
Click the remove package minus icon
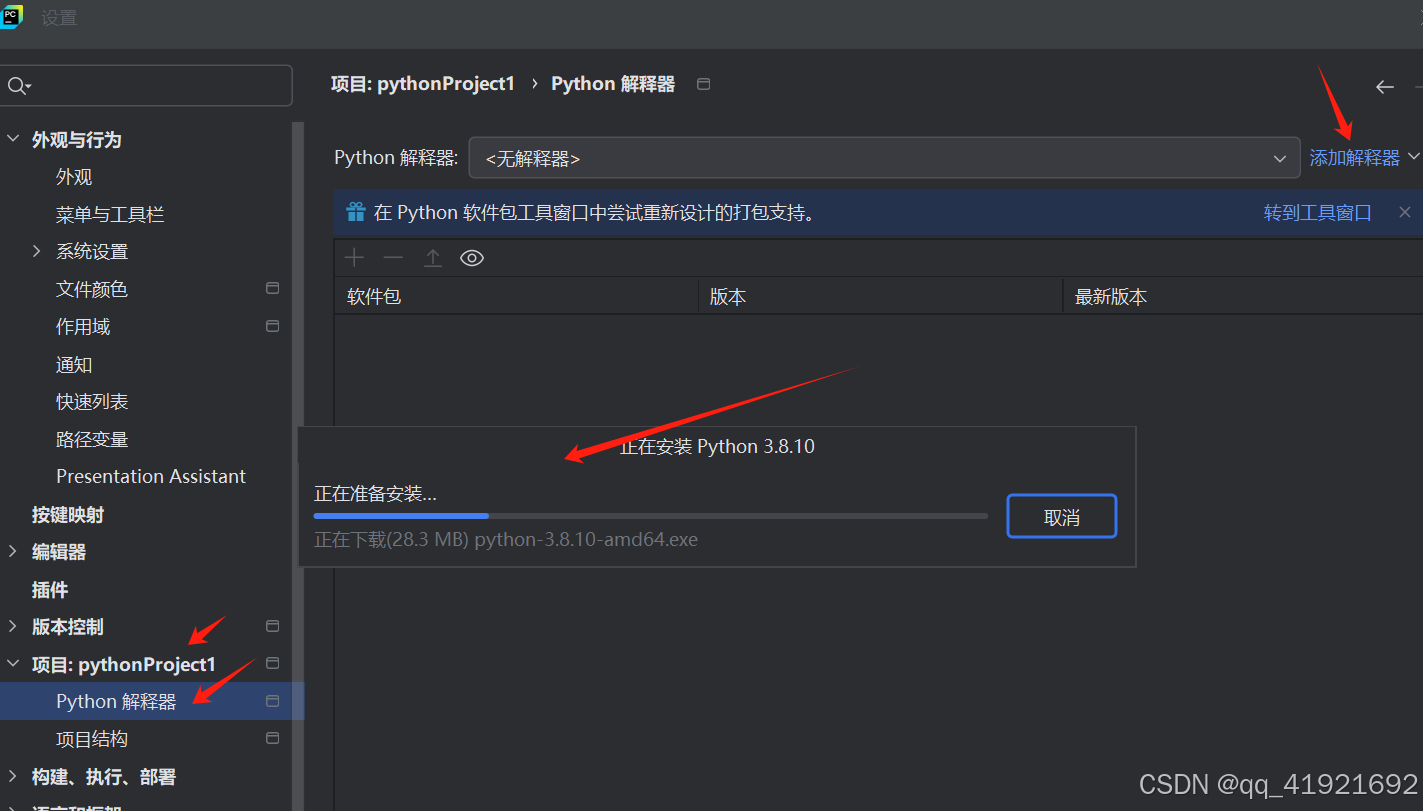pos(393,258)
